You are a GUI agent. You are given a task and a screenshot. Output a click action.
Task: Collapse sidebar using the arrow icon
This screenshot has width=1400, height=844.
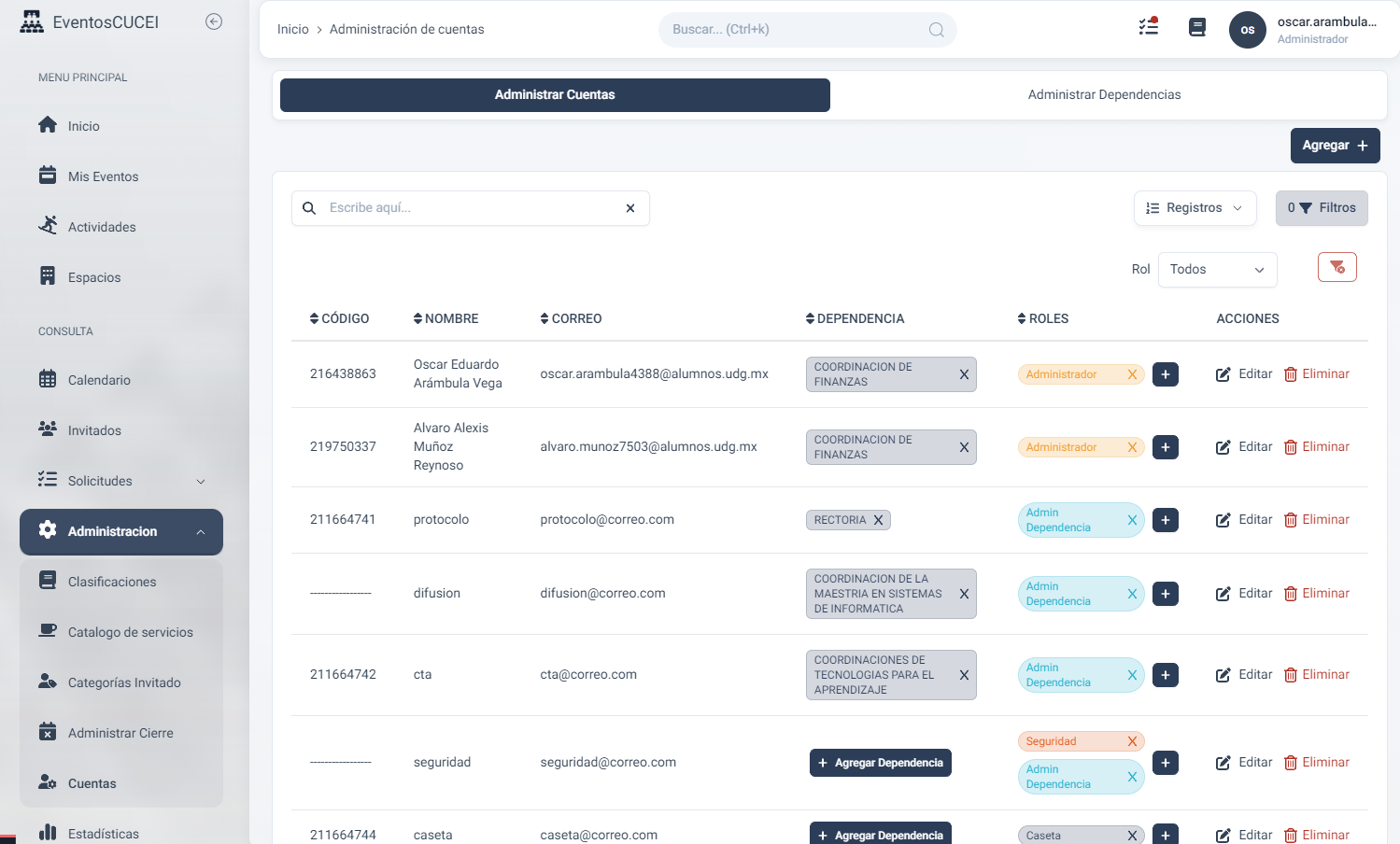[x=214, y=21]
